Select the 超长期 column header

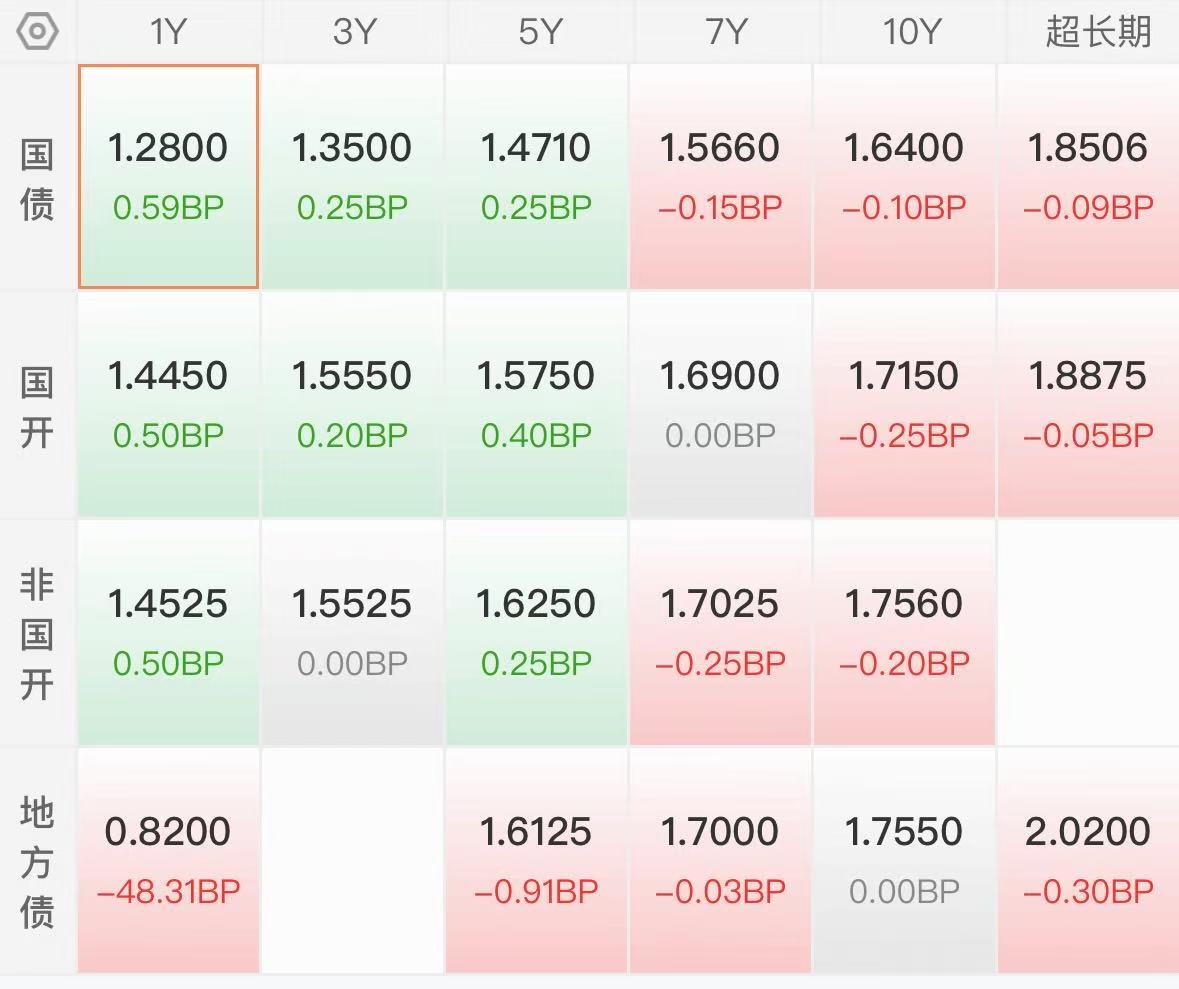[x=1098, y=32]
